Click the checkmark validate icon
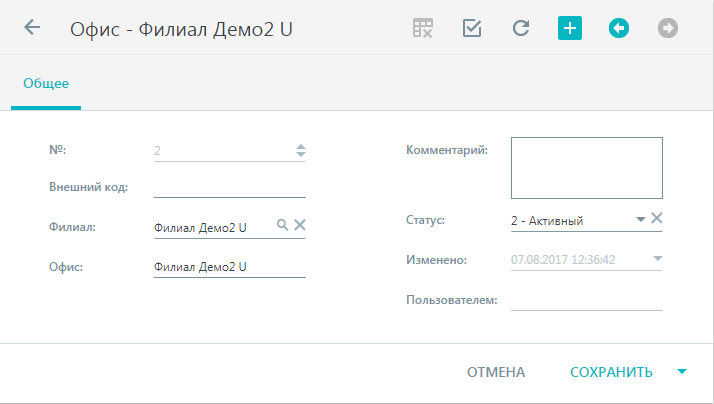The image size is (714, 404). coord(472,28)
